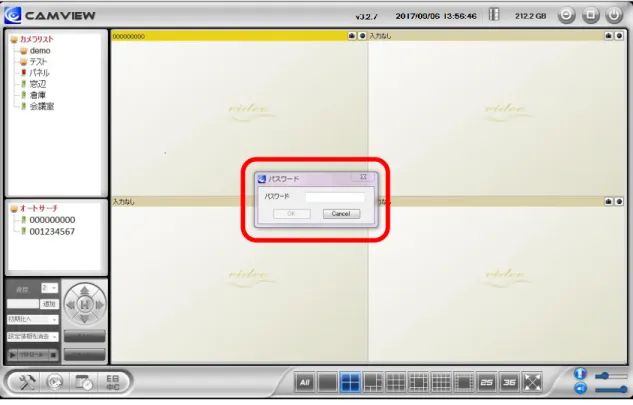Click the greyed OK button in password dialog
The height and width of the screenshot is (405, 633).
tap(291, 214)
